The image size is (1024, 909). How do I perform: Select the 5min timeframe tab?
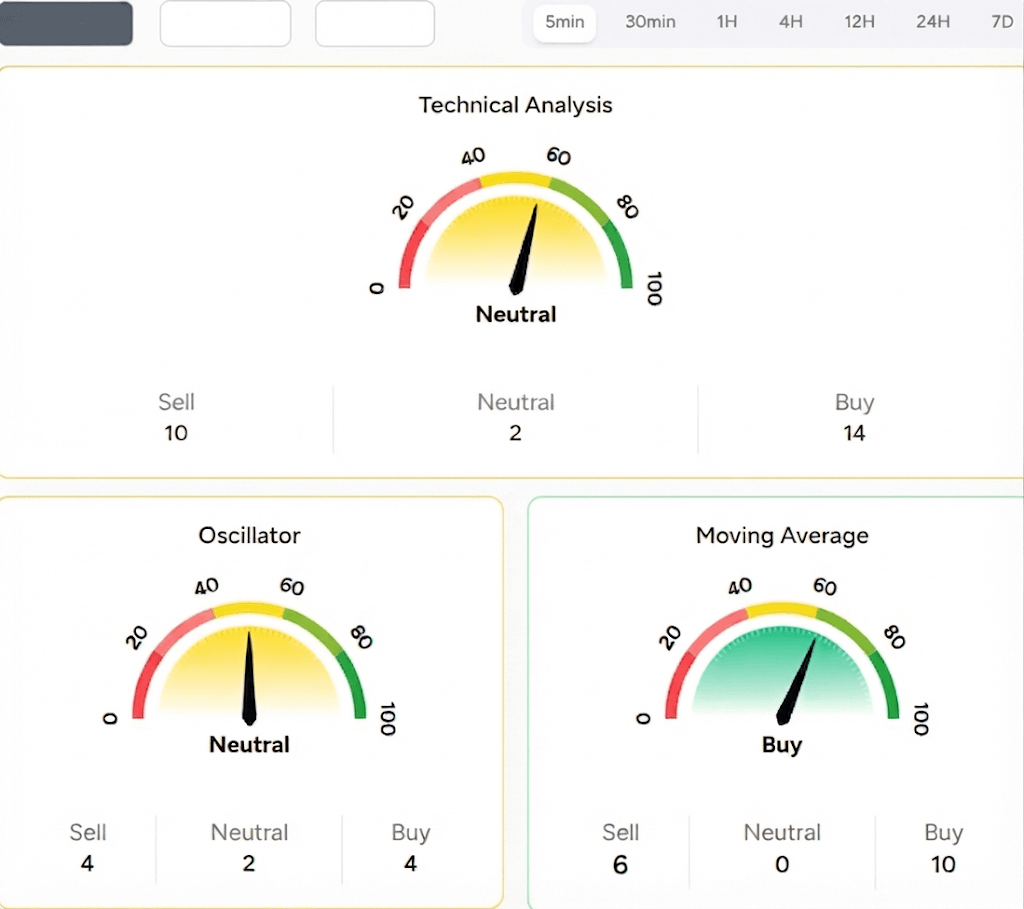[x=564, y=23]
